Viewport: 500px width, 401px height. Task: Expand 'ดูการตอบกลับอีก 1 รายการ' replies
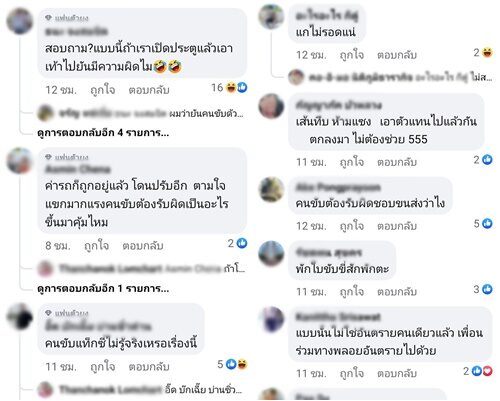coord(103,288)
